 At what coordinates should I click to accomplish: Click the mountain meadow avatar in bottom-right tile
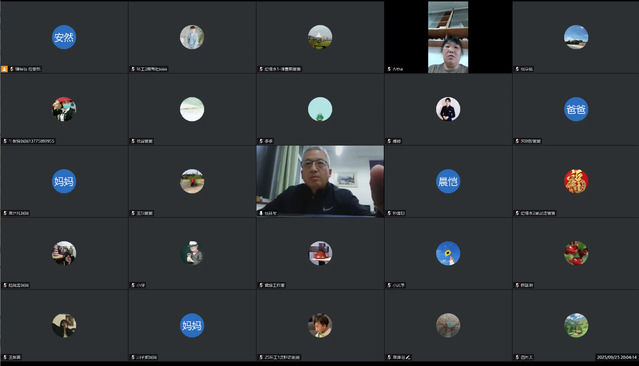coord(576,325)
